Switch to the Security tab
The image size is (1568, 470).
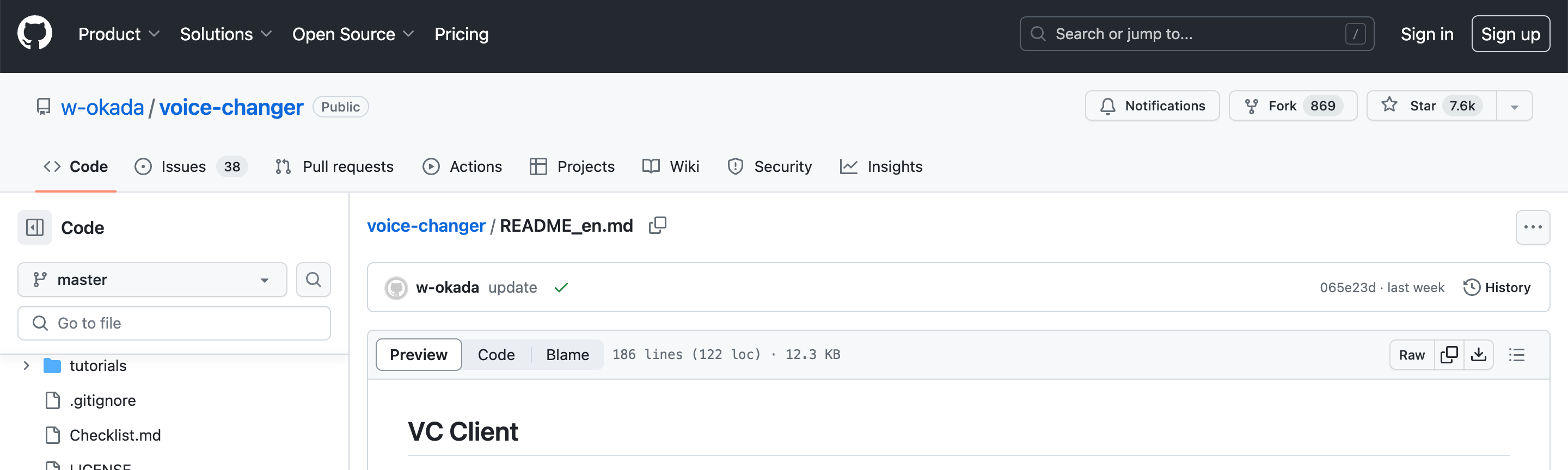[769, 166]
